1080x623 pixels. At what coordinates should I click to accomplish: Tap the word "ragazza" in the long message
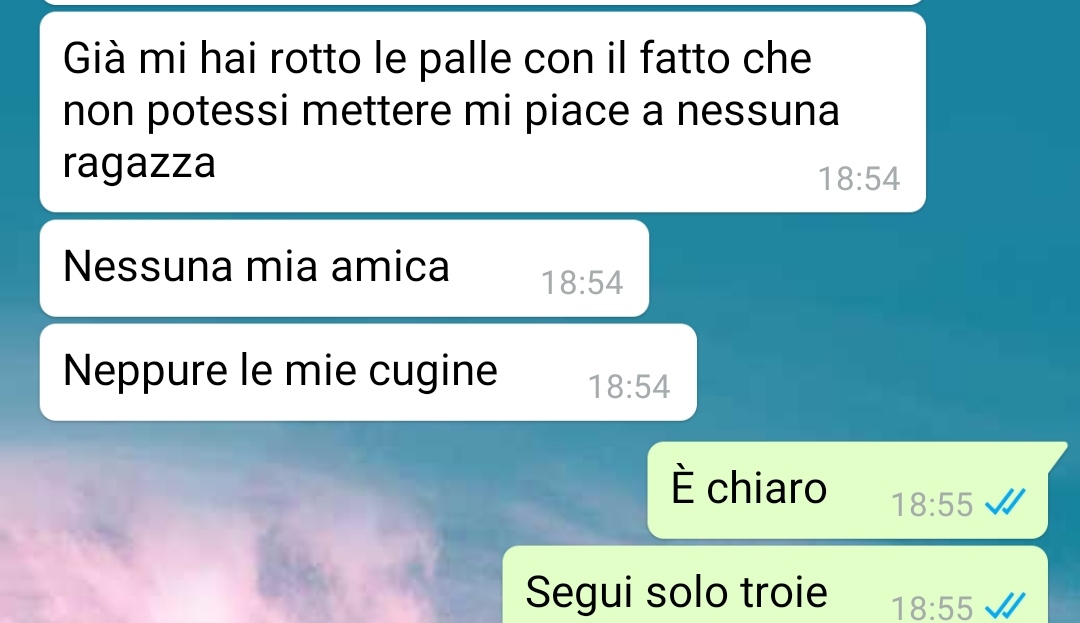139,164
